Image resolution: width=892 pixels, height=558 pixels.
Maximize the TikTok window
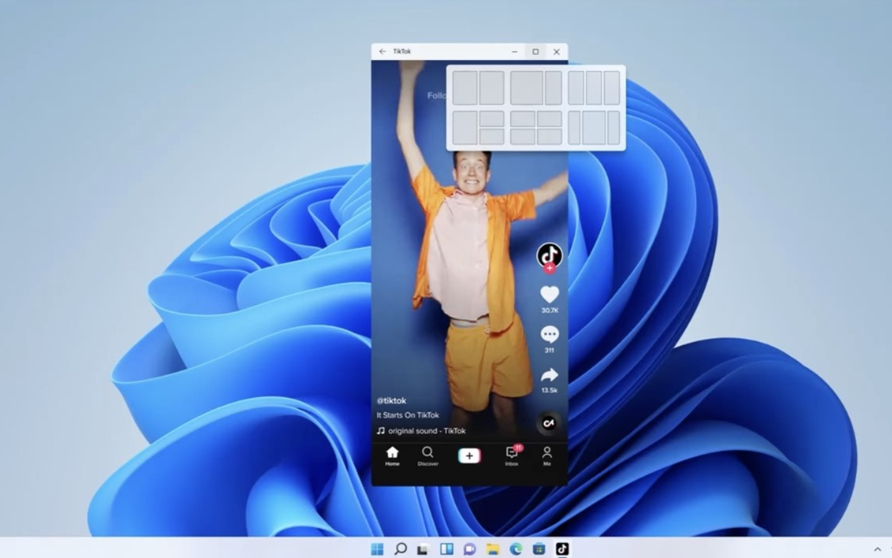pyautogui.click(x=535, y=52)
